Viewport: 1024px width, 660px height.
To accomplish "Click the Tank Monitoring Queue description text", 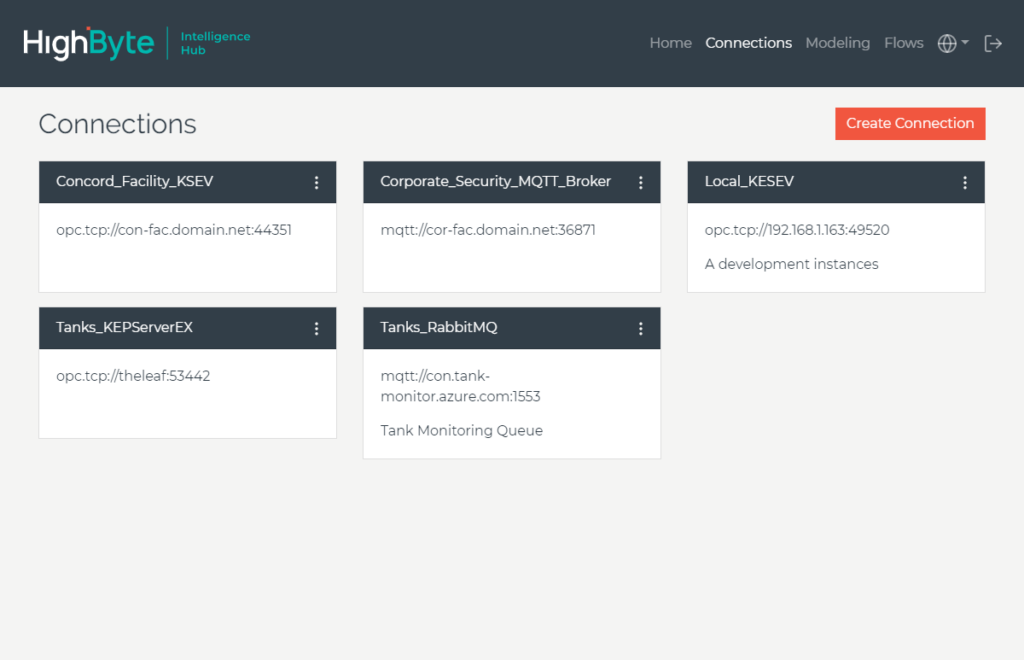I will [x=461, y=430].
